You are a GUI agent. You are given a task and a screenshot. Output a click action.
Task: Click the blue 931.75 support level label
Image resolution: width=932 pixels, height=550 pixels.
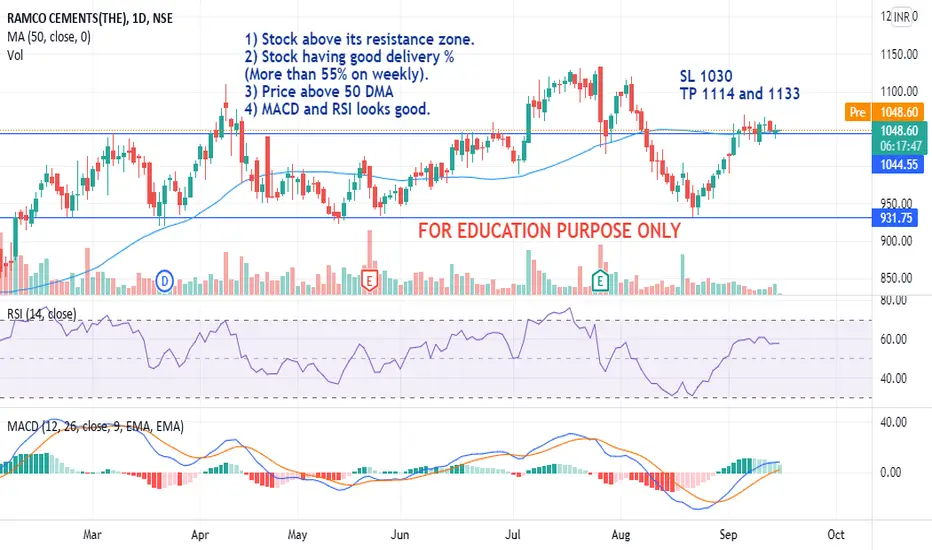point(895,218)
